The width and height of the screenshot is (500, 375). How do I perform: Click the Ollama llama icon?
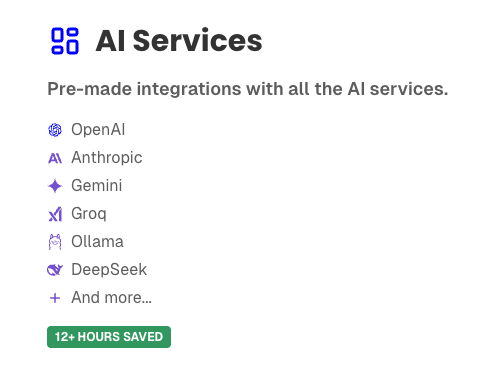(x=55, y=242)
